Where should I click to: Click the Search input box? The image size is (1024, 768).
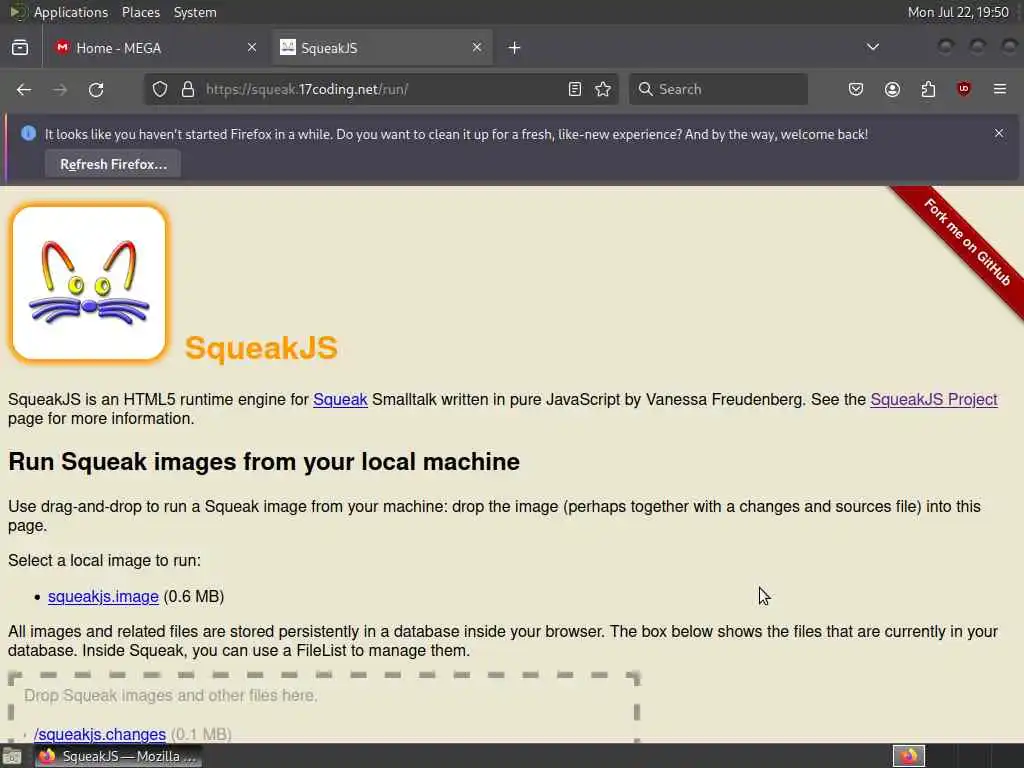pos(718,89)
